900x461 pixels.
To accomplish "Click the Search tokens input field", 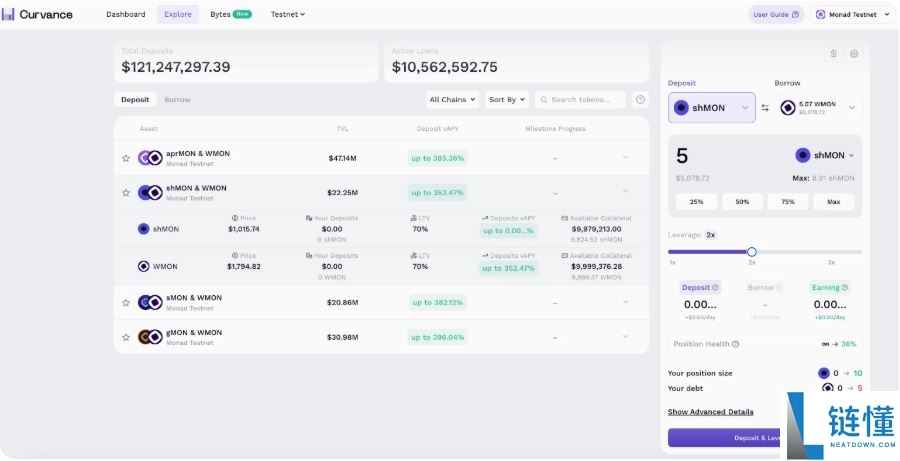I will pyautogui.click(x=586, y=100).
